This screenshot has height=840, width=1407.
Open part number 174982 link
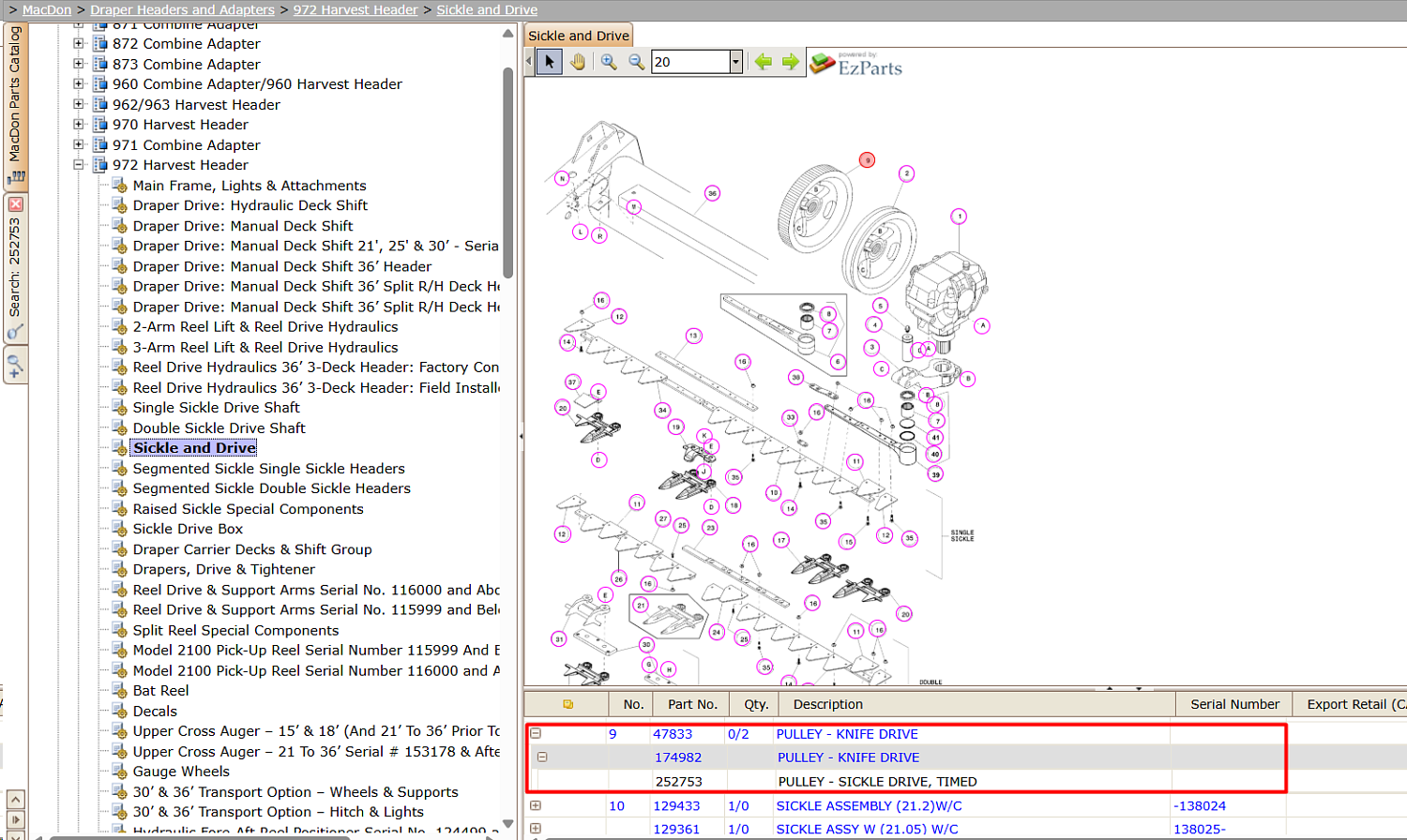[x=678, y=757]
